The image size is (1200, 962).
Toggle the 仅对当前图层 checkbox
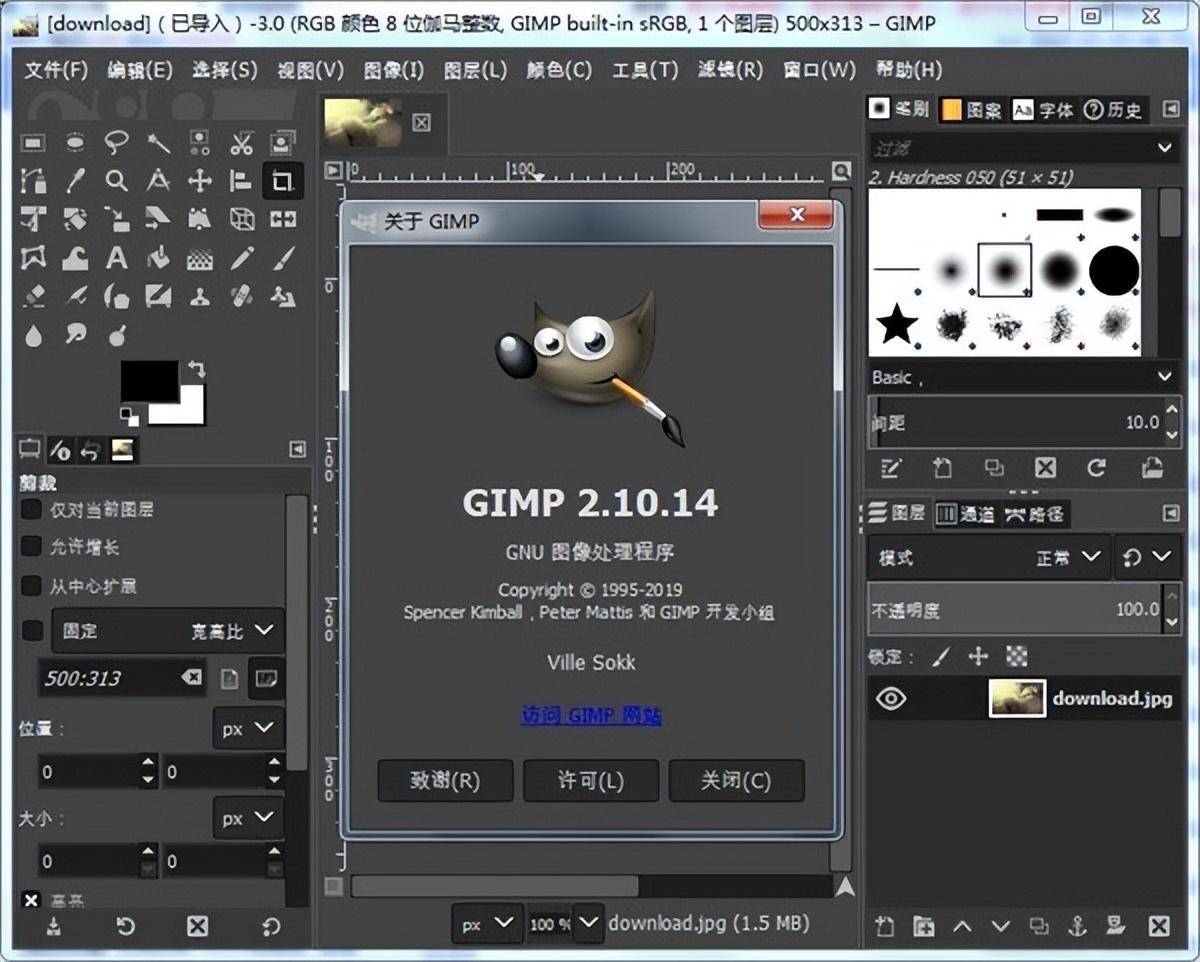(32, 509)
